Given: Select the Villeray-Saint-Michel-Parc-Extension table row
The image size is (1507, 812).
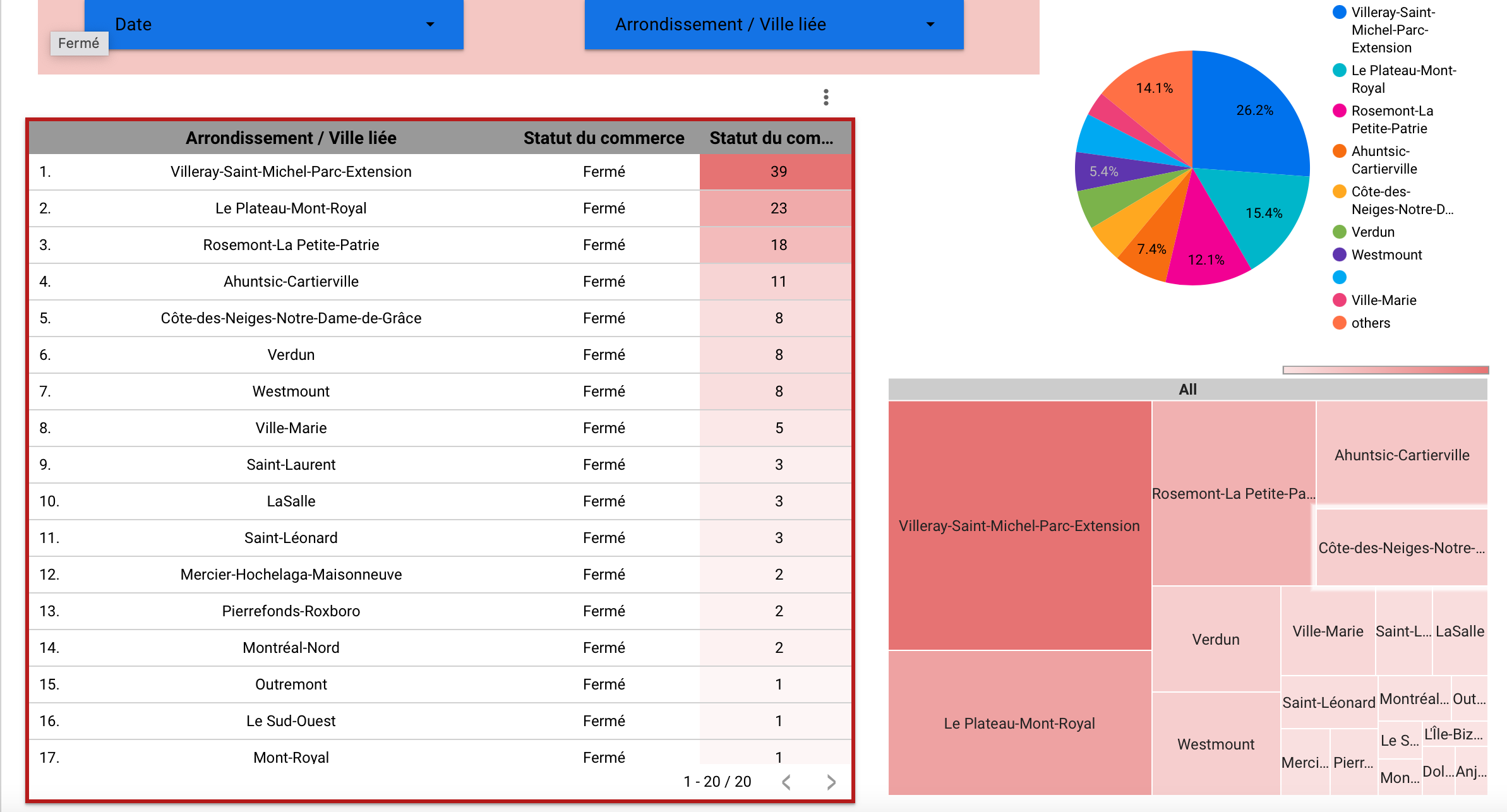Looking at the screenshot, I should pyautogui.click(x=291, y=172).
